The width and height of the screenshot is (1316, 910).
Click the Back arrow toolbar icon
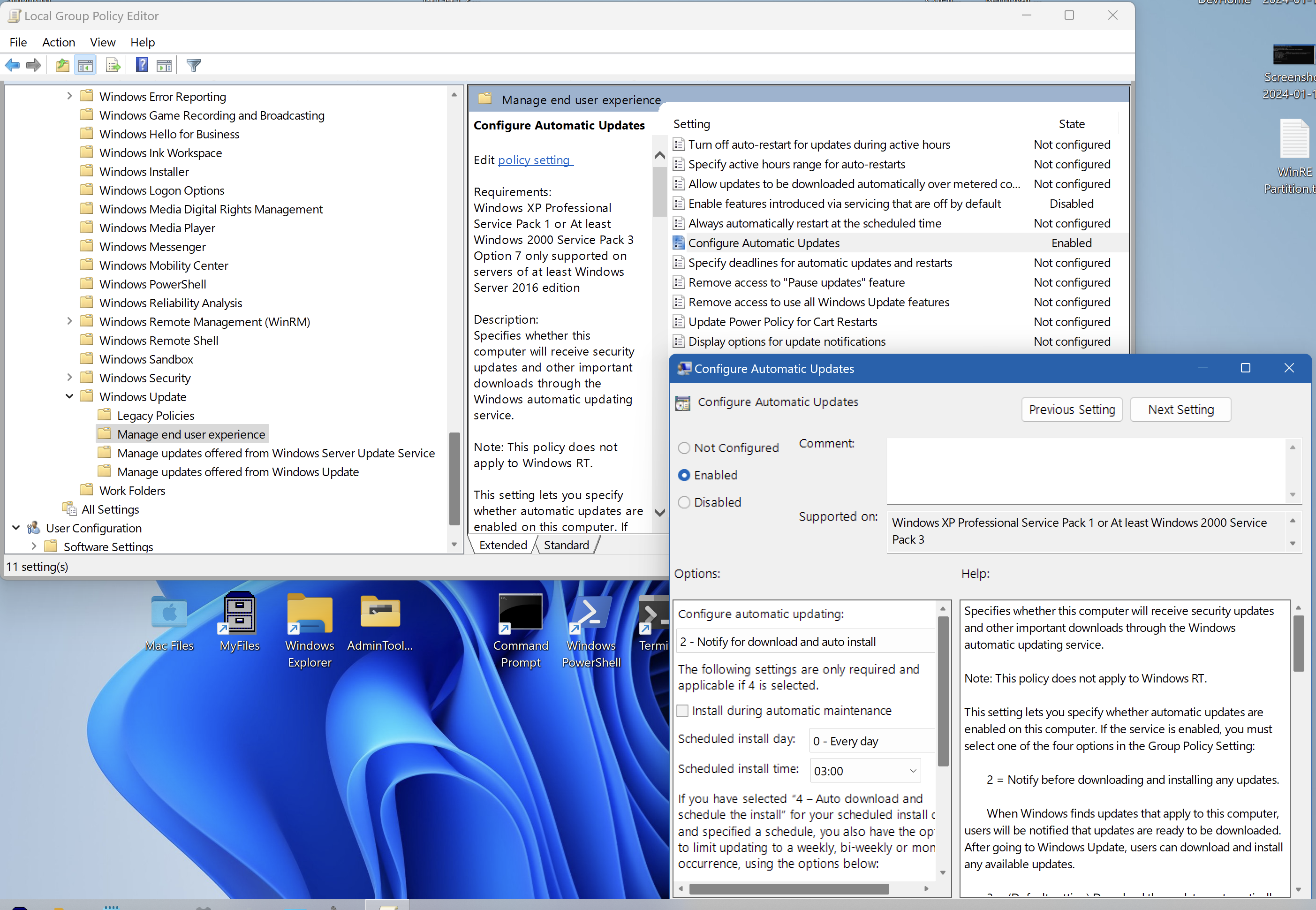(x=12, y=66)
